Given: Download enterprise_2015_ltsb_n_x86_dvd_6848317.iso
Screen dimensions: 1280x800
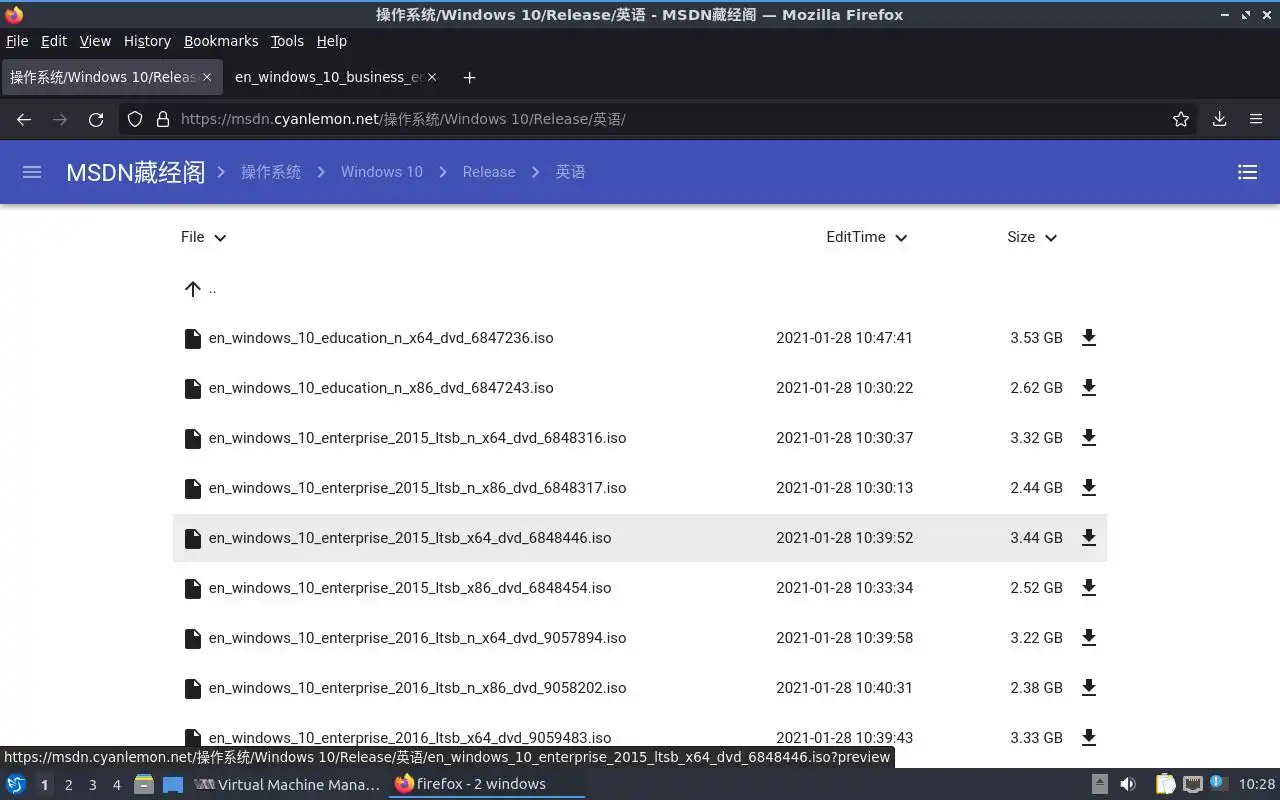Looking at the screenshot, I should pos(1089,488).
